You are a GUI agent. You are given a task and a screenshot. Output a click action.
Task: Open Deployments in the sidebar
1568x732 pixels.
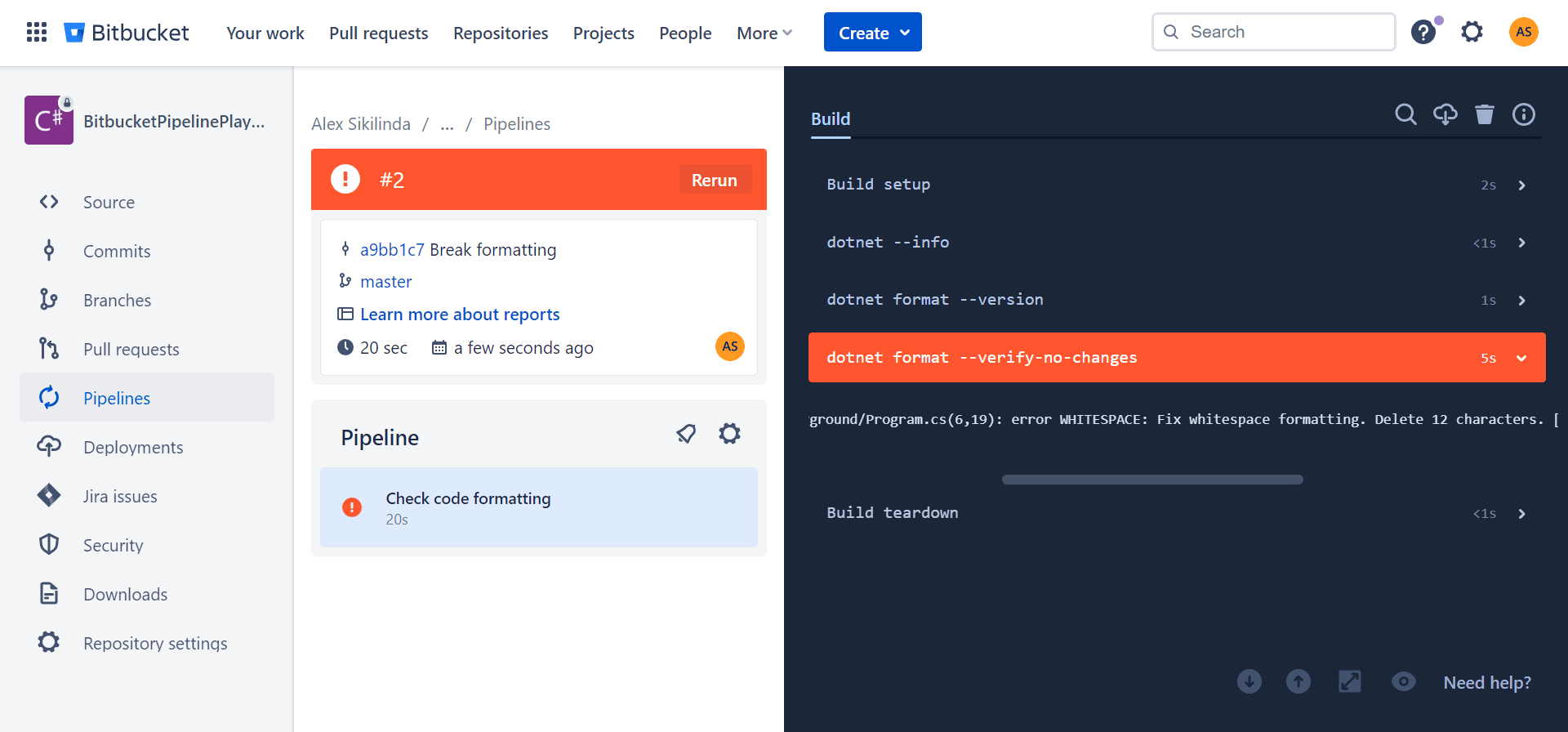147,447
